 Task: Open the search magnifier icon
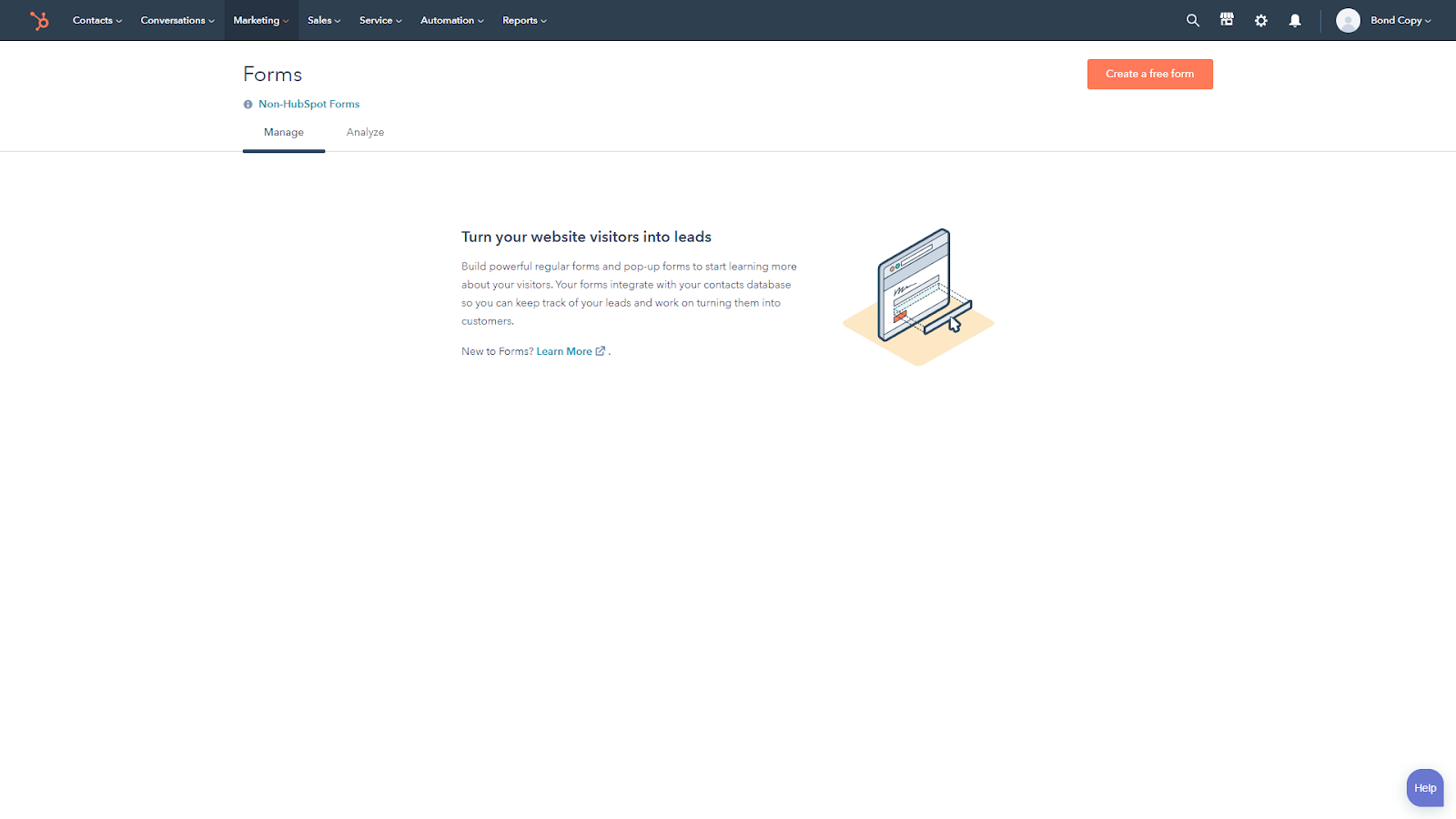coord(1193,20)
